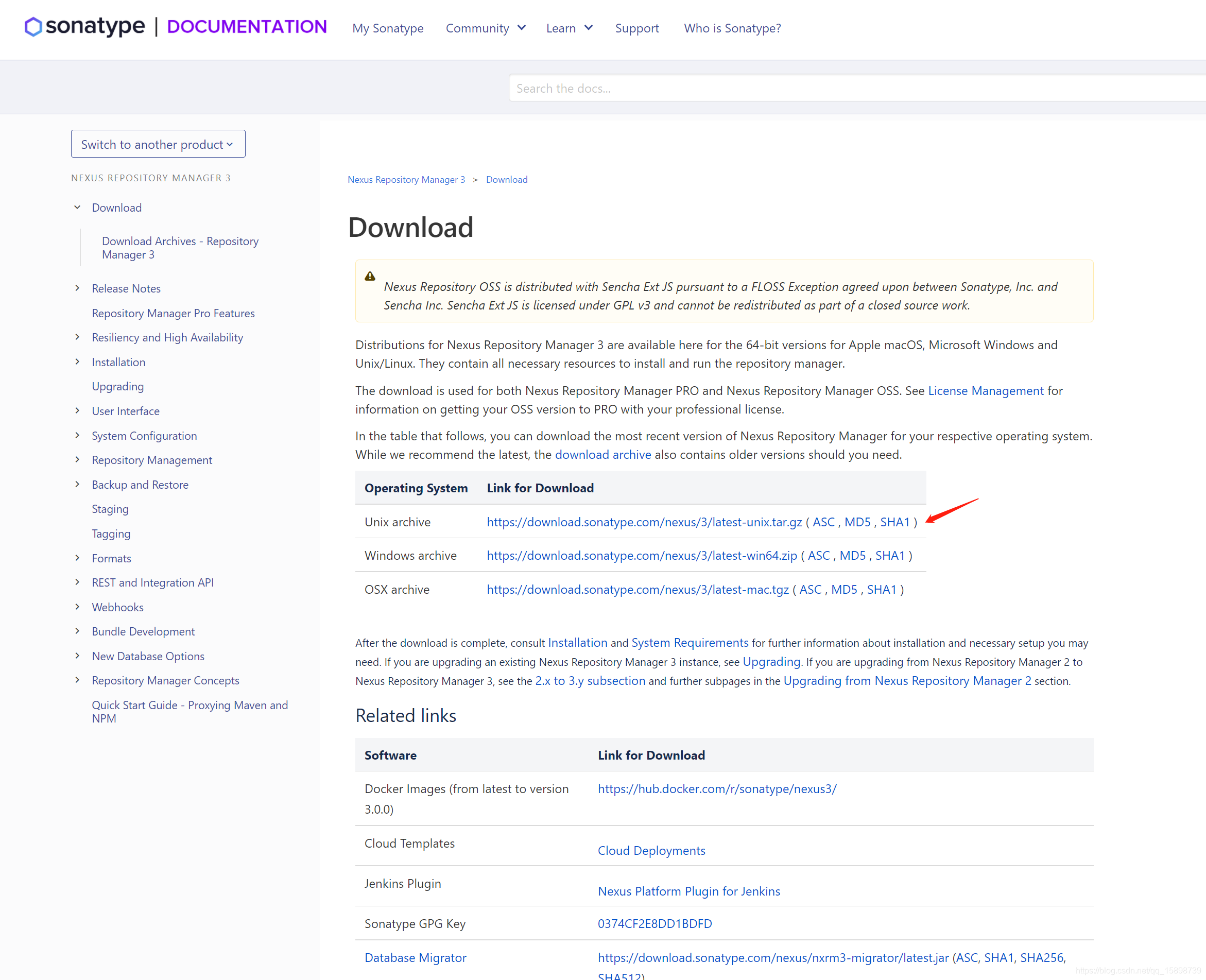The width and height of the screenshot is (1206, 980).
Task: Expand the Repository Management chevron
Action: click(77, 459)
